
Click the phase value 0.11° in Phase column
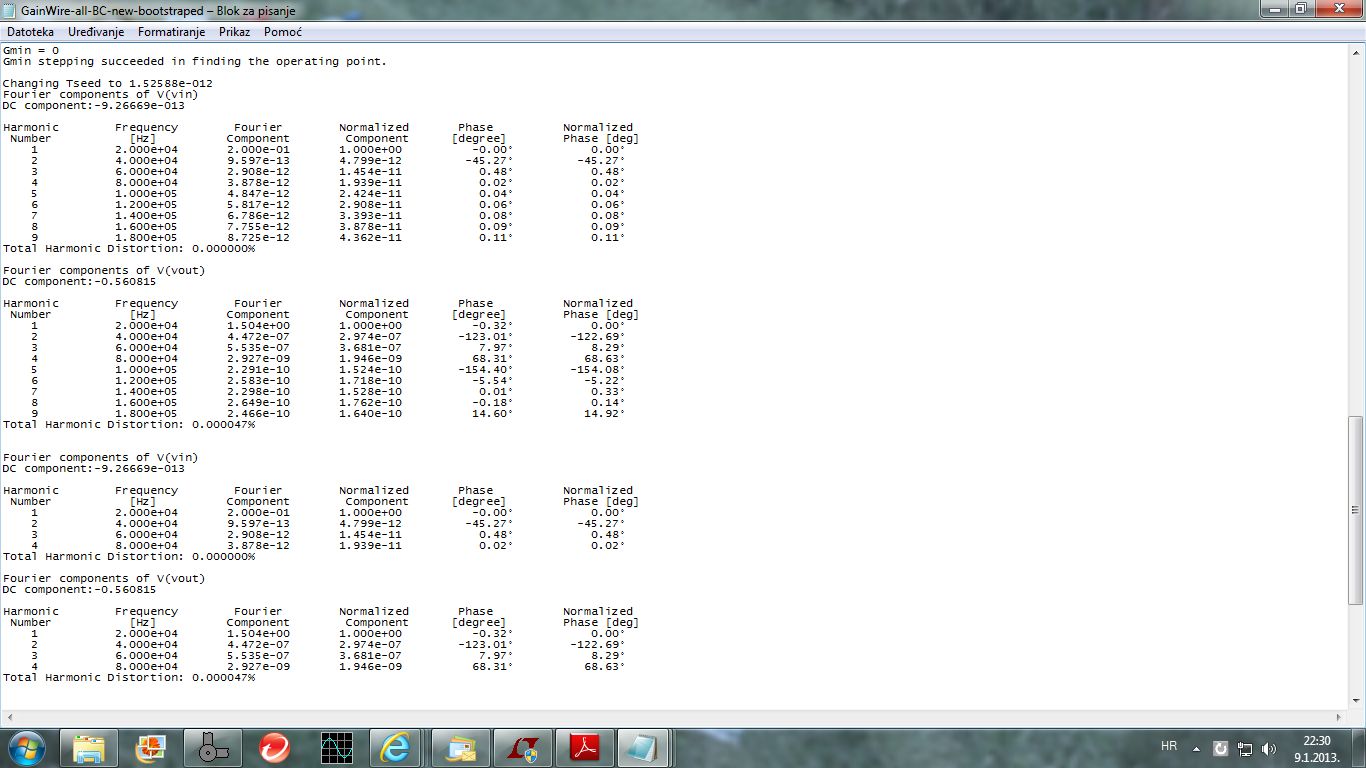[496, 237]
